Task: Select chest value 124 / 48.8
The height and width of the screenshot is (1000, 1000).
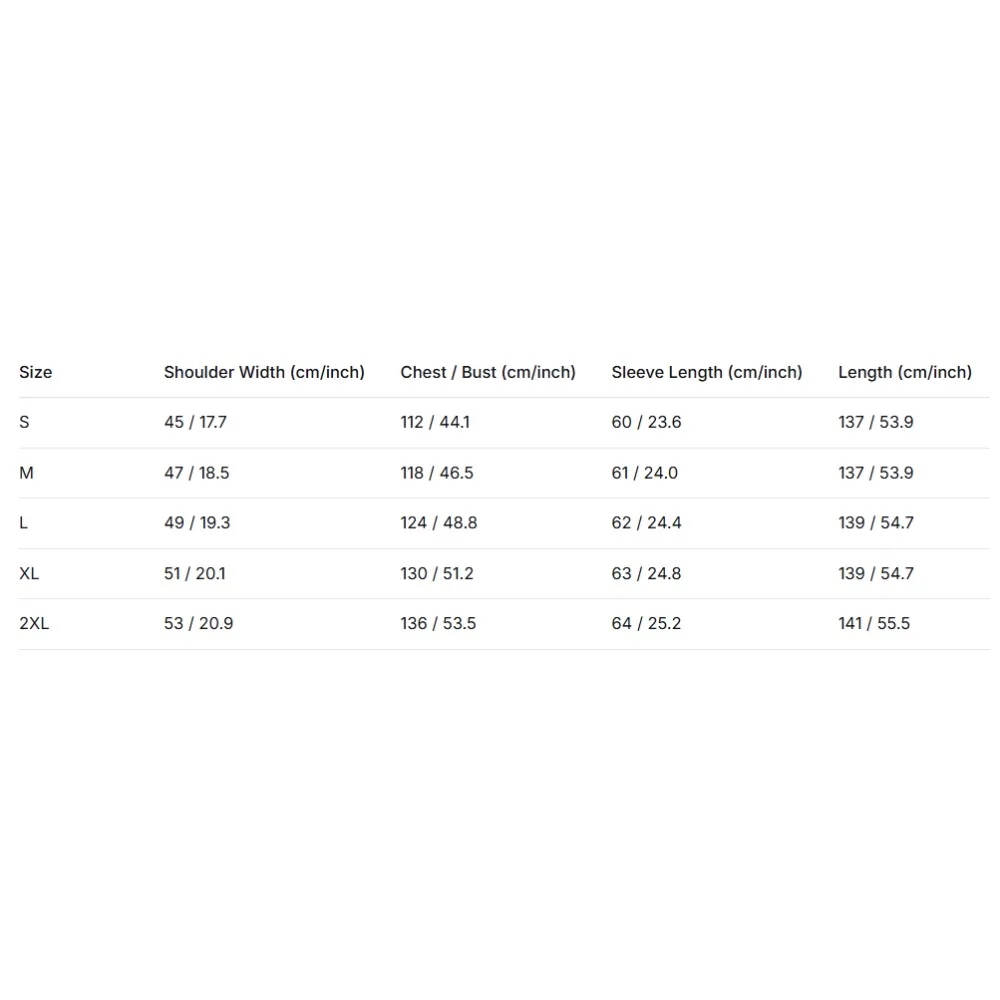Action: (439, 523)
